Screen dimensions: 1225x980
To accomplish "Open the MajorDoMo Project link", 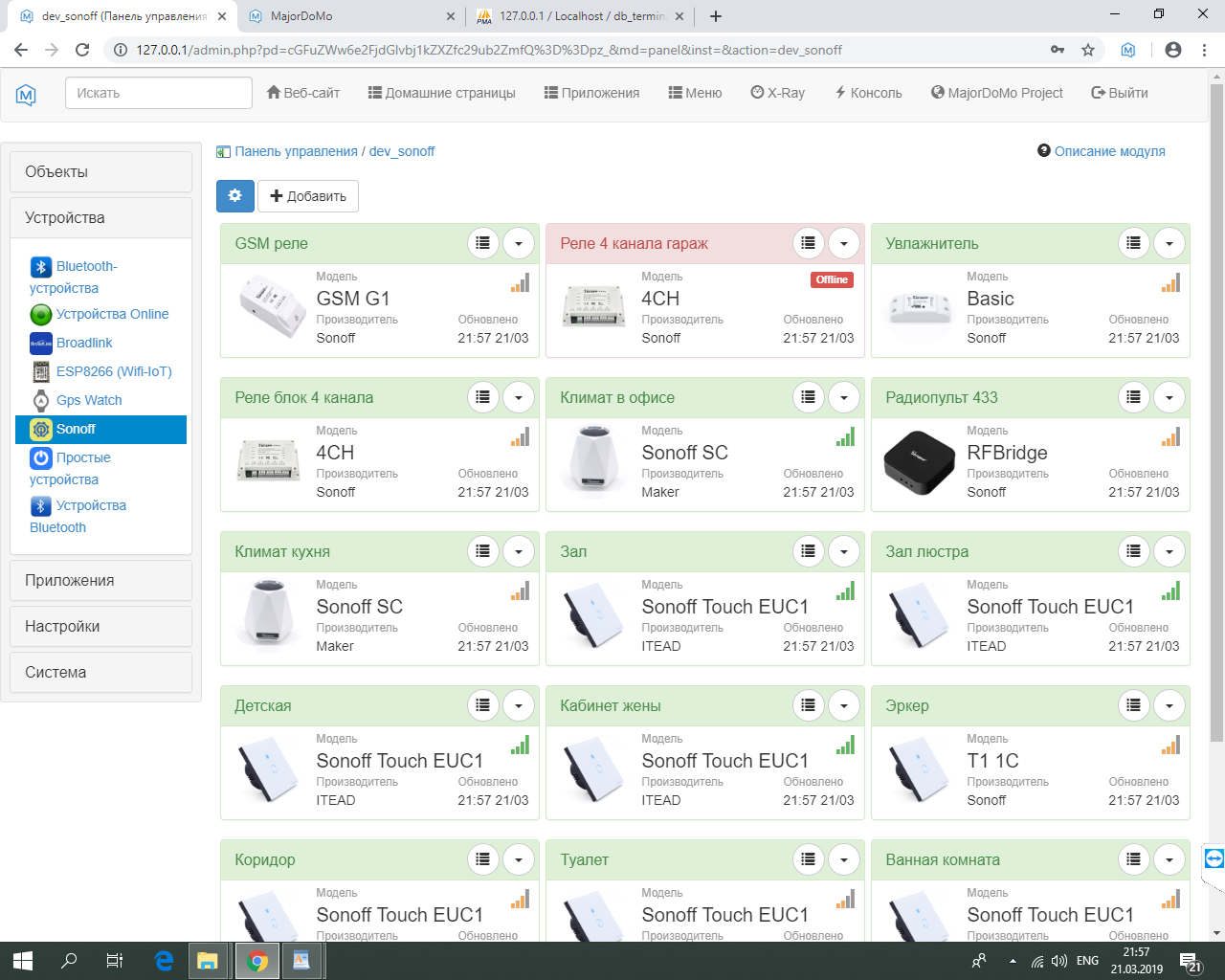I will point(997,93).
